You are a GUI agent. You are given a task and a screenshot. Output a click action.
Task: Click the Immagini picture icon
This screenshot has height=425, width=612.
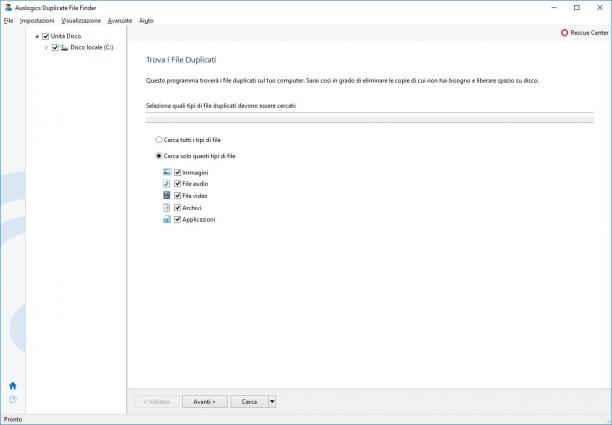[x=167, y=172]
